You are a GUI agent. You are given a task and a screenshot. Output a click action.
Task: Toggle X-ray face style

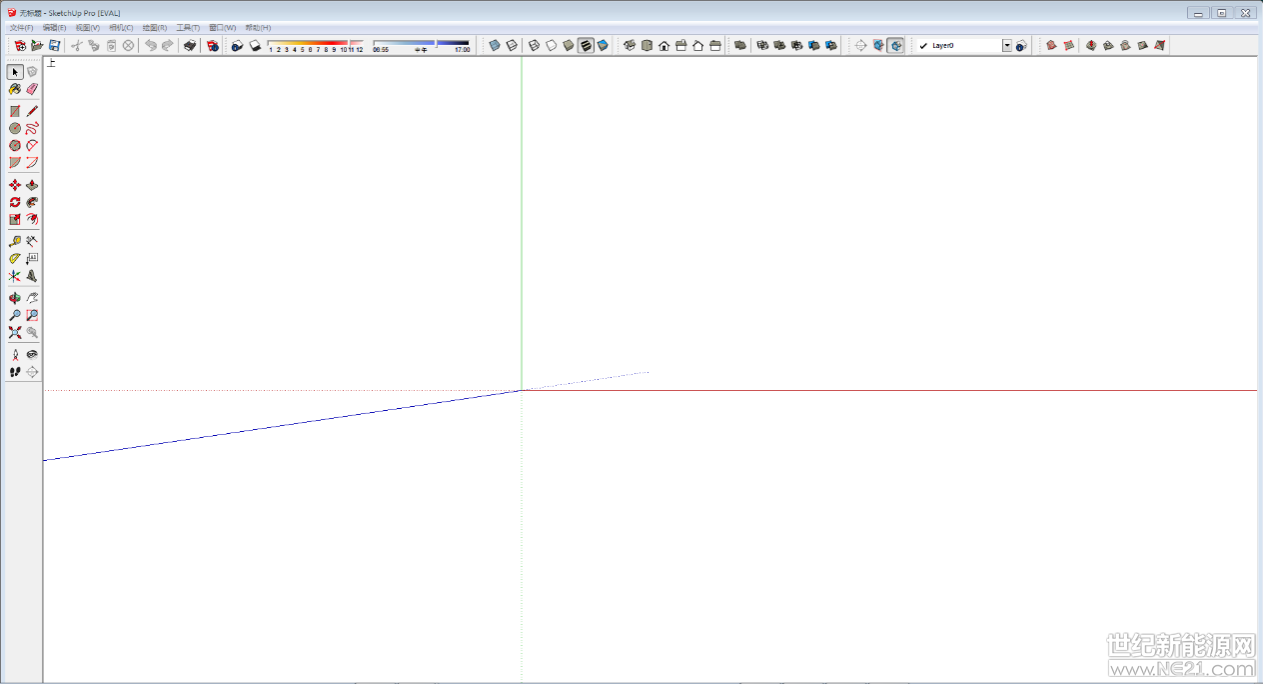click(494, 45)
